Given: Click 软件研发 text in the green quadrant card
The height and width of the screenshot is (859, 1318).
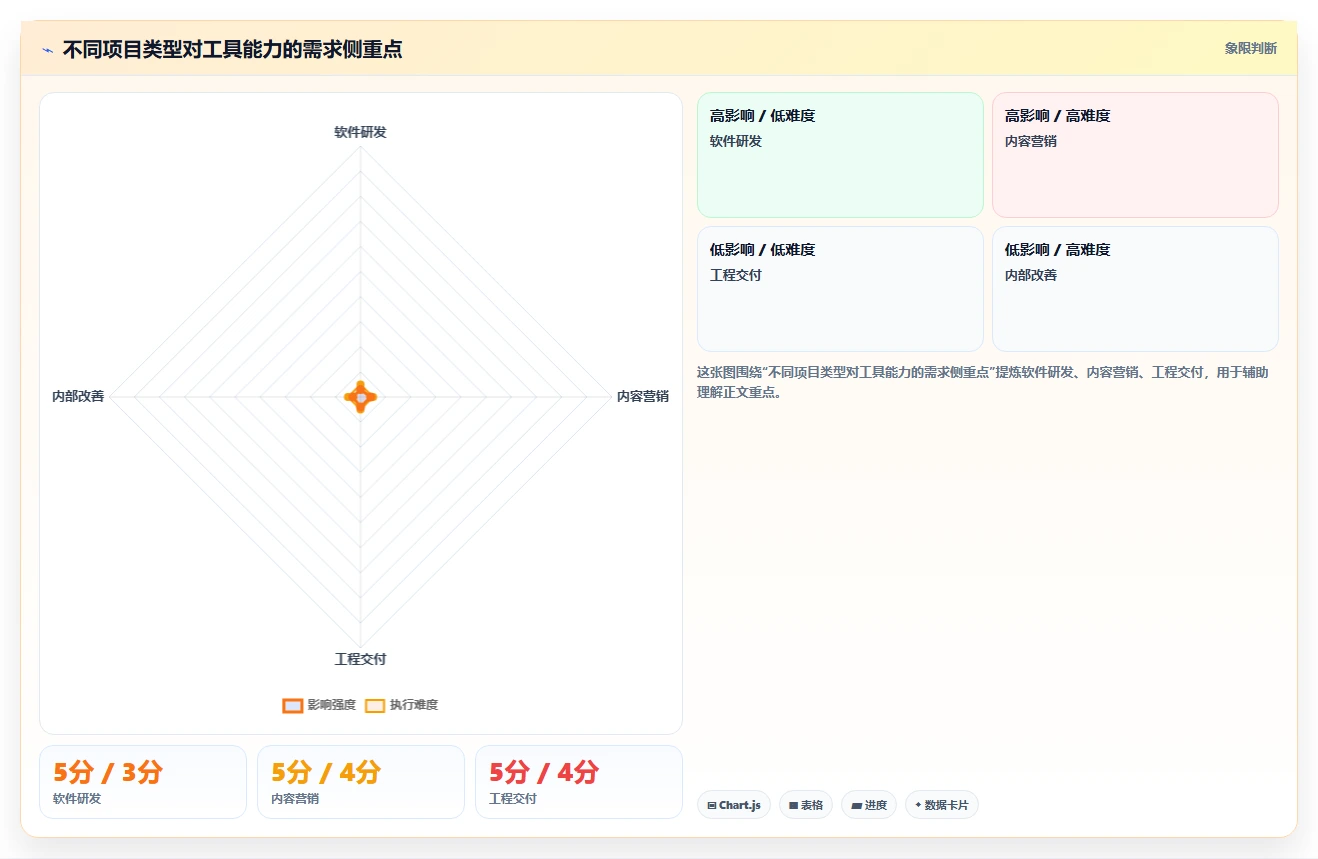Looking at the screenshot, I should 736,141.
